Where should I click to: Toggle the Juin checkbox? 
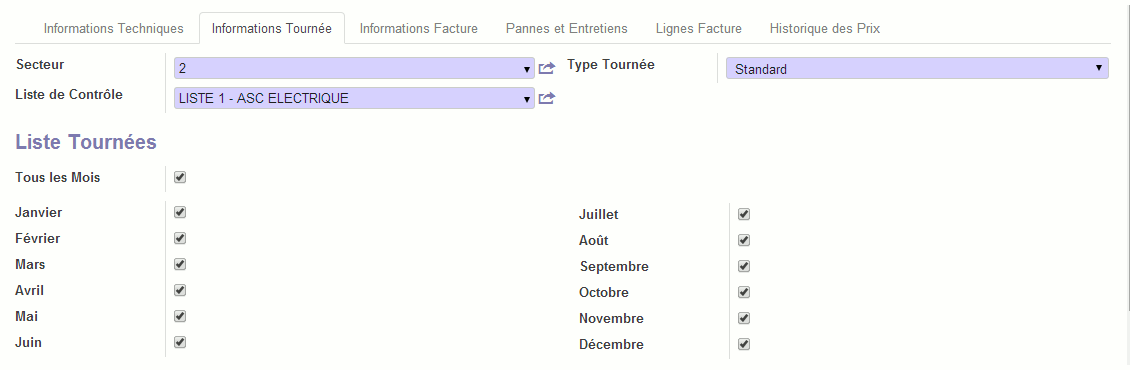180,342
